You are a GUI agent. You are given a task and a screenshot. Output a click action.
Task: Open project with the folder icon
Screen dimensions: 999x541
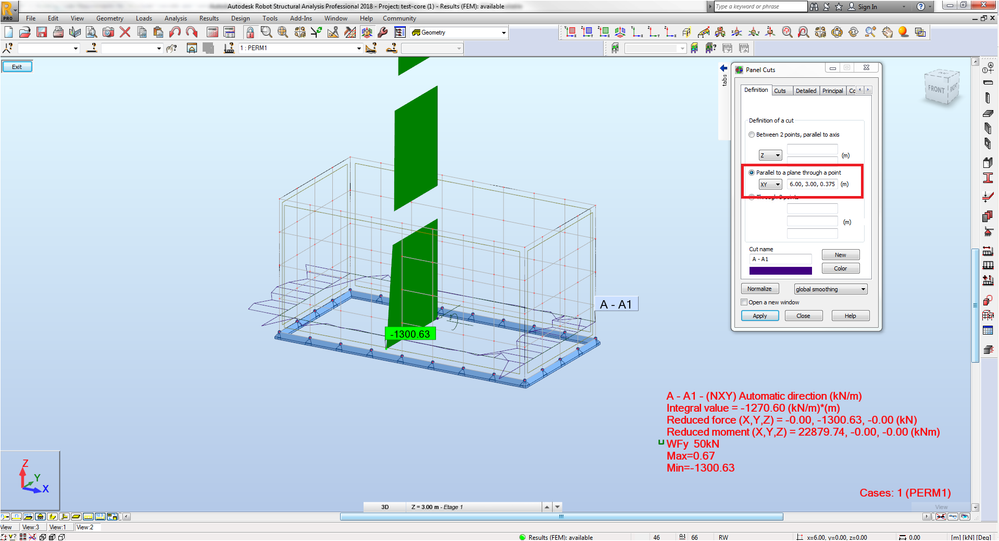coord(25,32)
